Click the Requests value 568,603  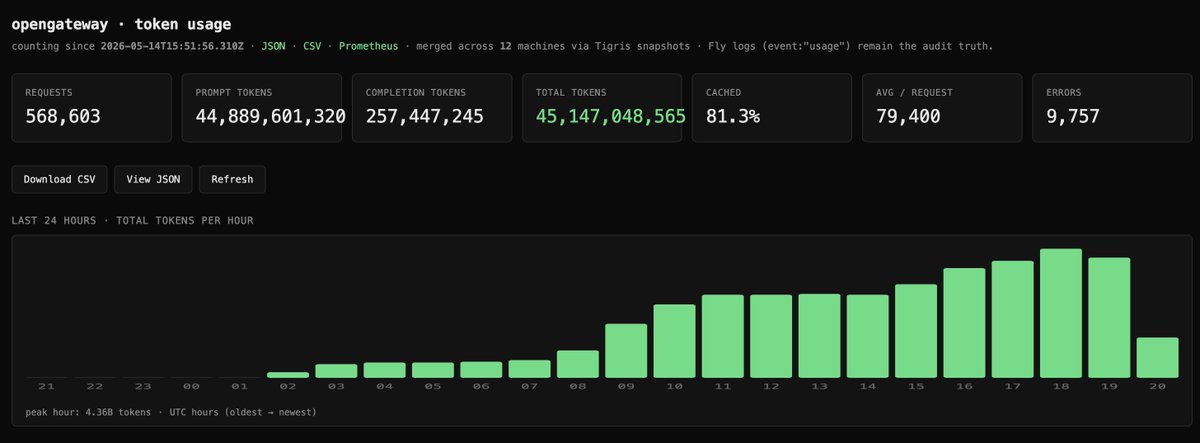click(63, 116)
